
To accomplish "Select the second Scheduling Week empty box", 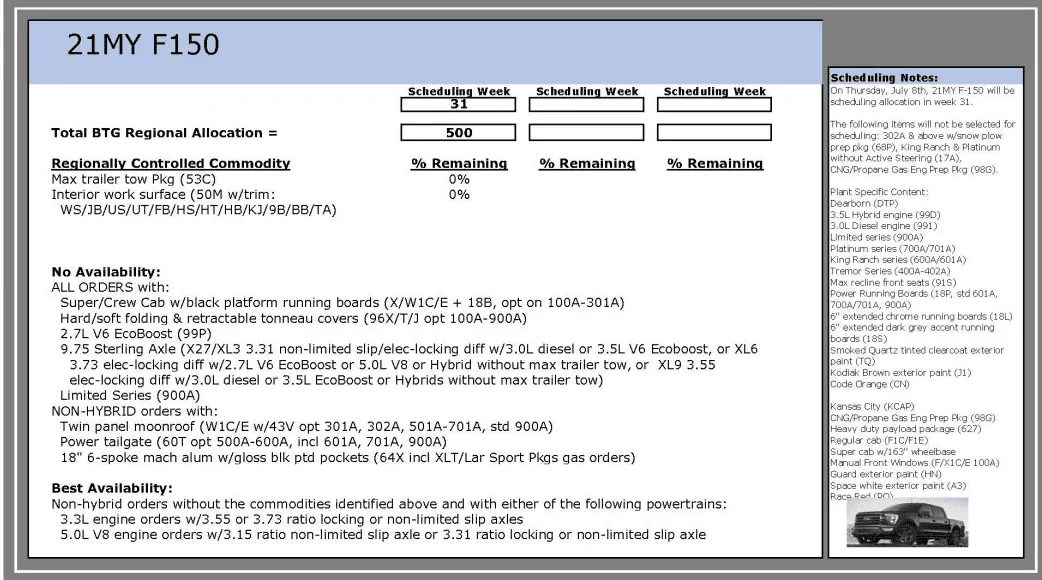I will [586, 104].
